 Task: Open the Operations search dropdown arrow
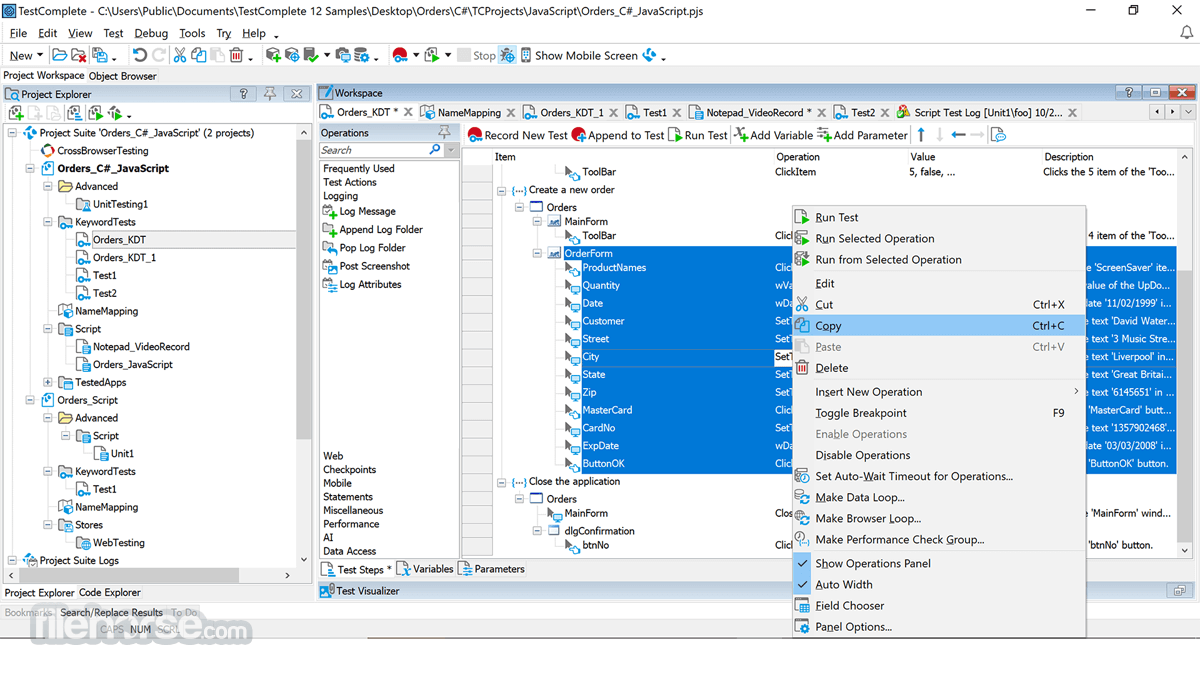click(x=451, y=150)
